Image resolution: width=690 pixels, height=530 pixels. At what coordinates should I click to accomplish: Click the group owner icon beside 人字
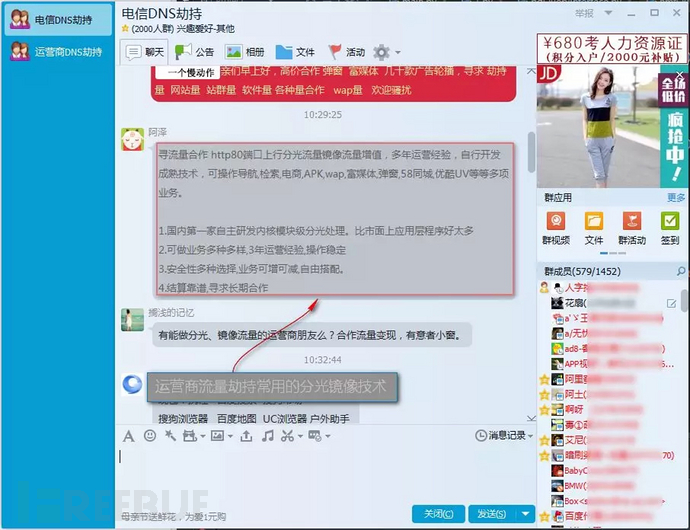click(544, 287)
